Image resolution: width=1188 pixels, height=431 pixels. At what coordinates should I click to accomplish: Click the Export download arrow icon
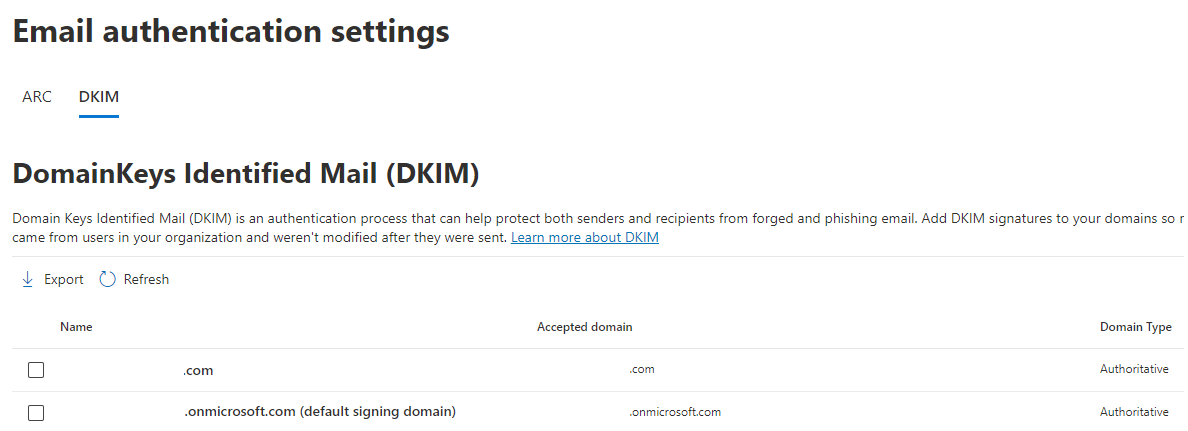coord(28,280)
